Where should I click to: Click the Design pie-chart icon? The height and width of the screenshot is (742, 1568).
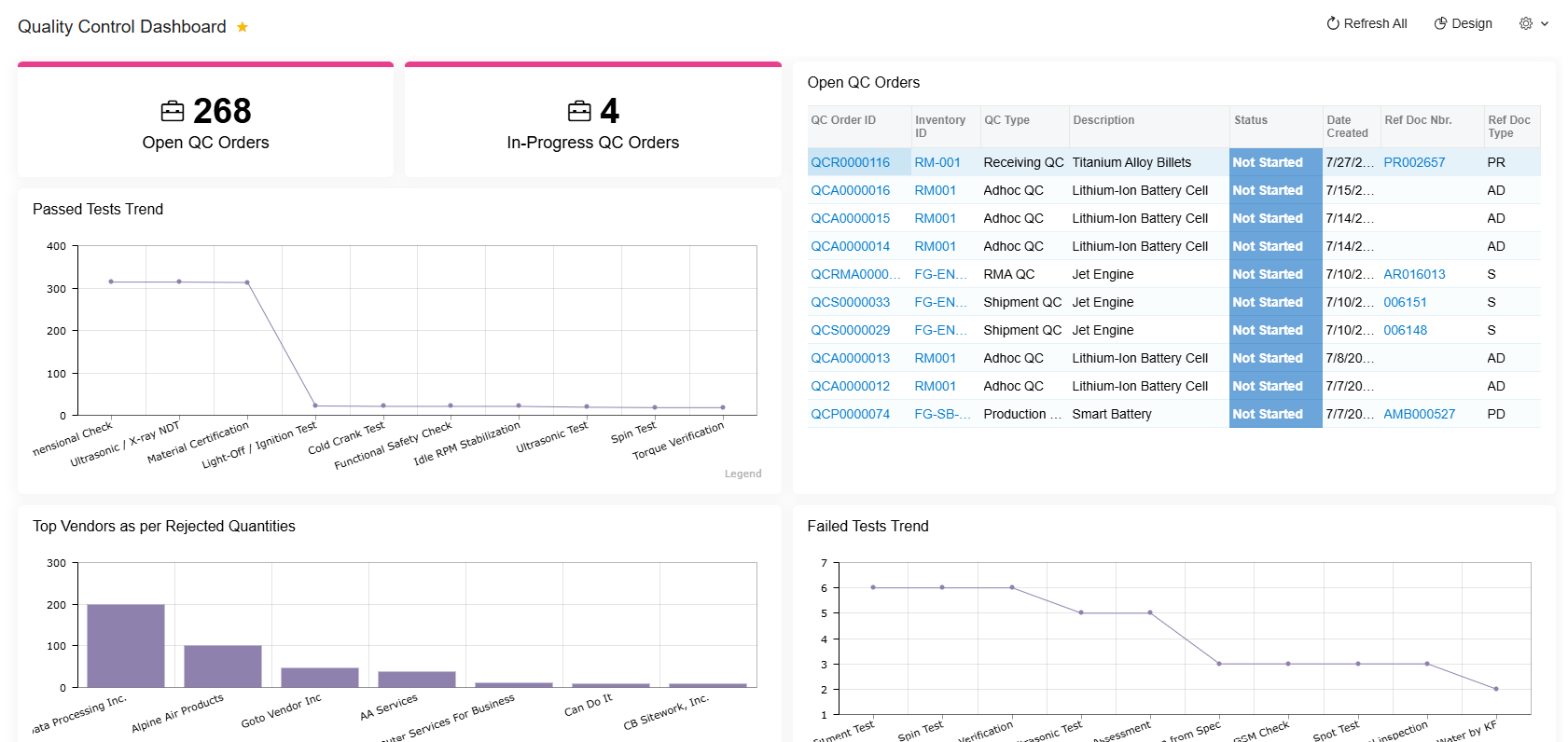click(1440, 23)
